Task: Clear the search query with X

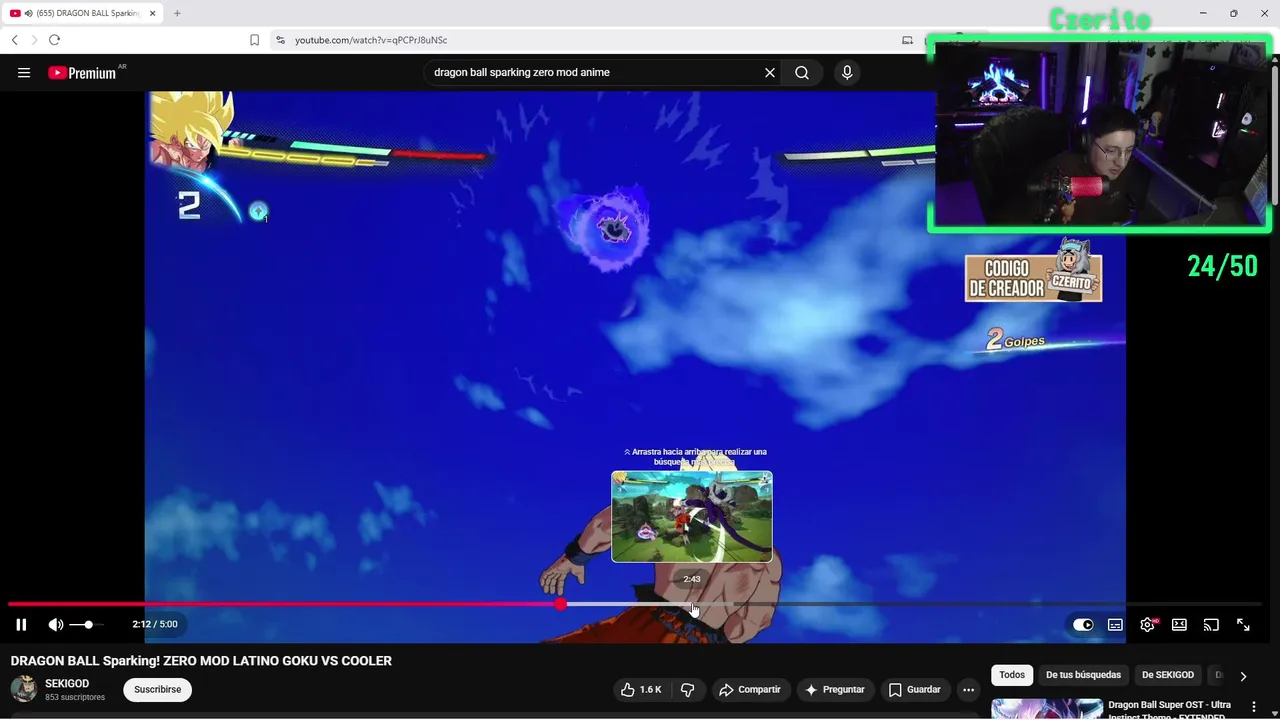Action: [770, 73]
